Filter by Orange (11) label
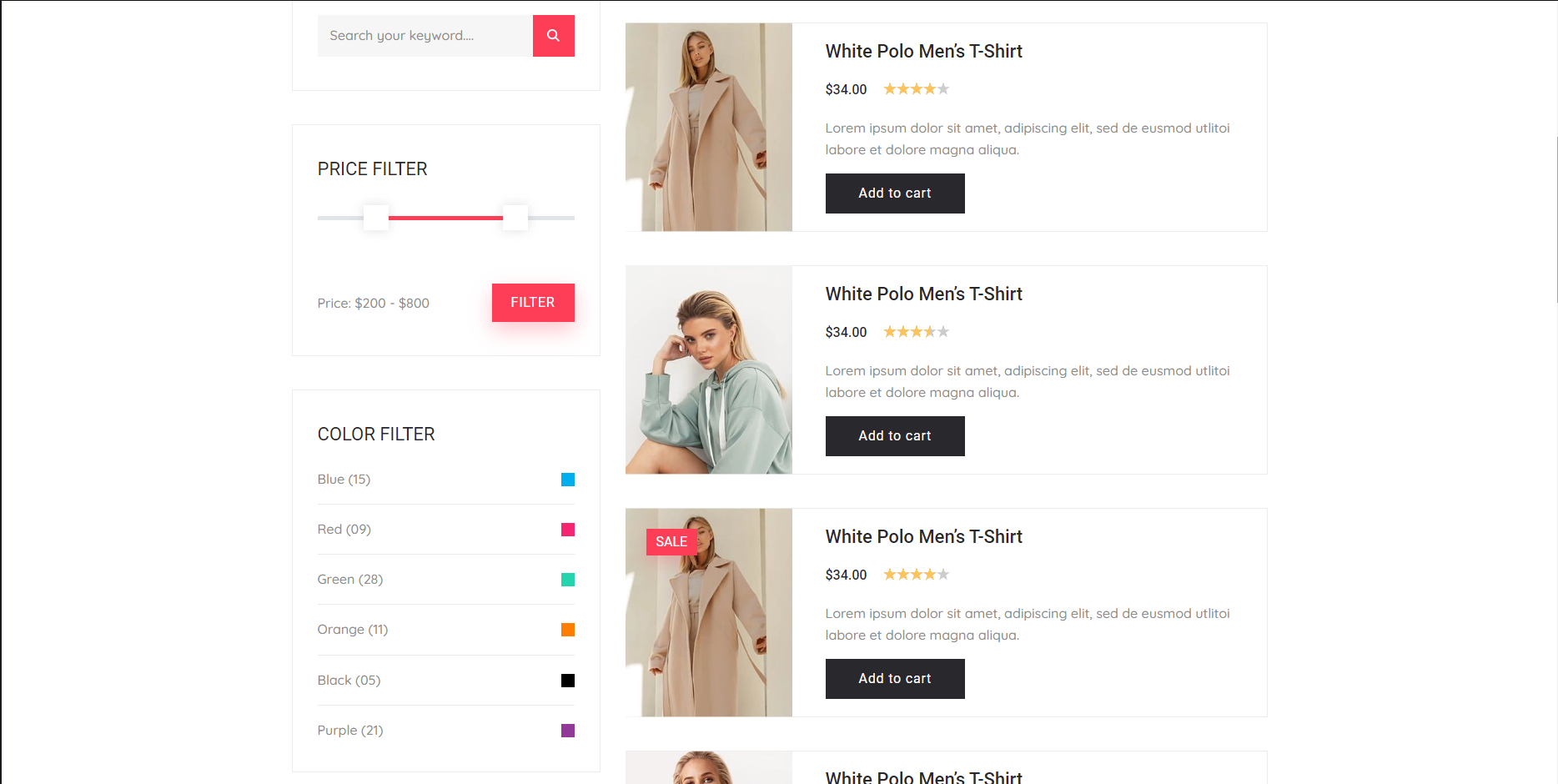 click(352, 630)
